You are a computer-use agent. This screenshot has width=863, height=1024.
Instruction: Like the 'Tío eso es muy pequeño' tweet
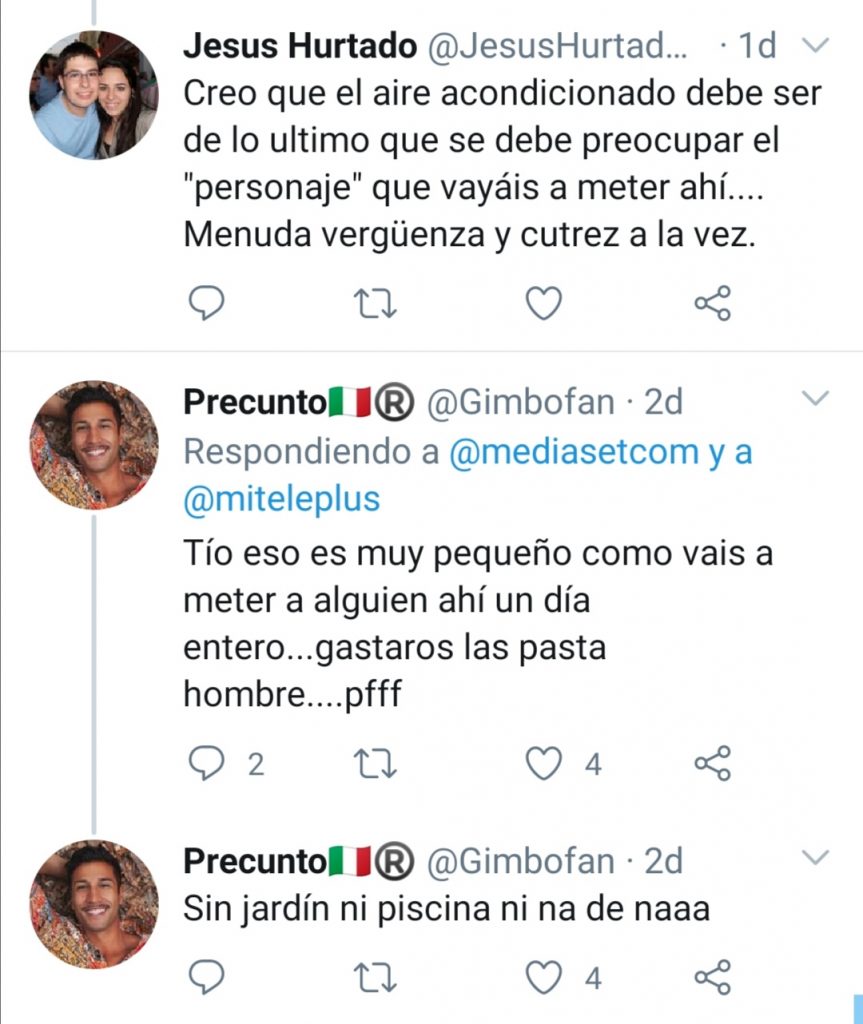coord(544,764)
